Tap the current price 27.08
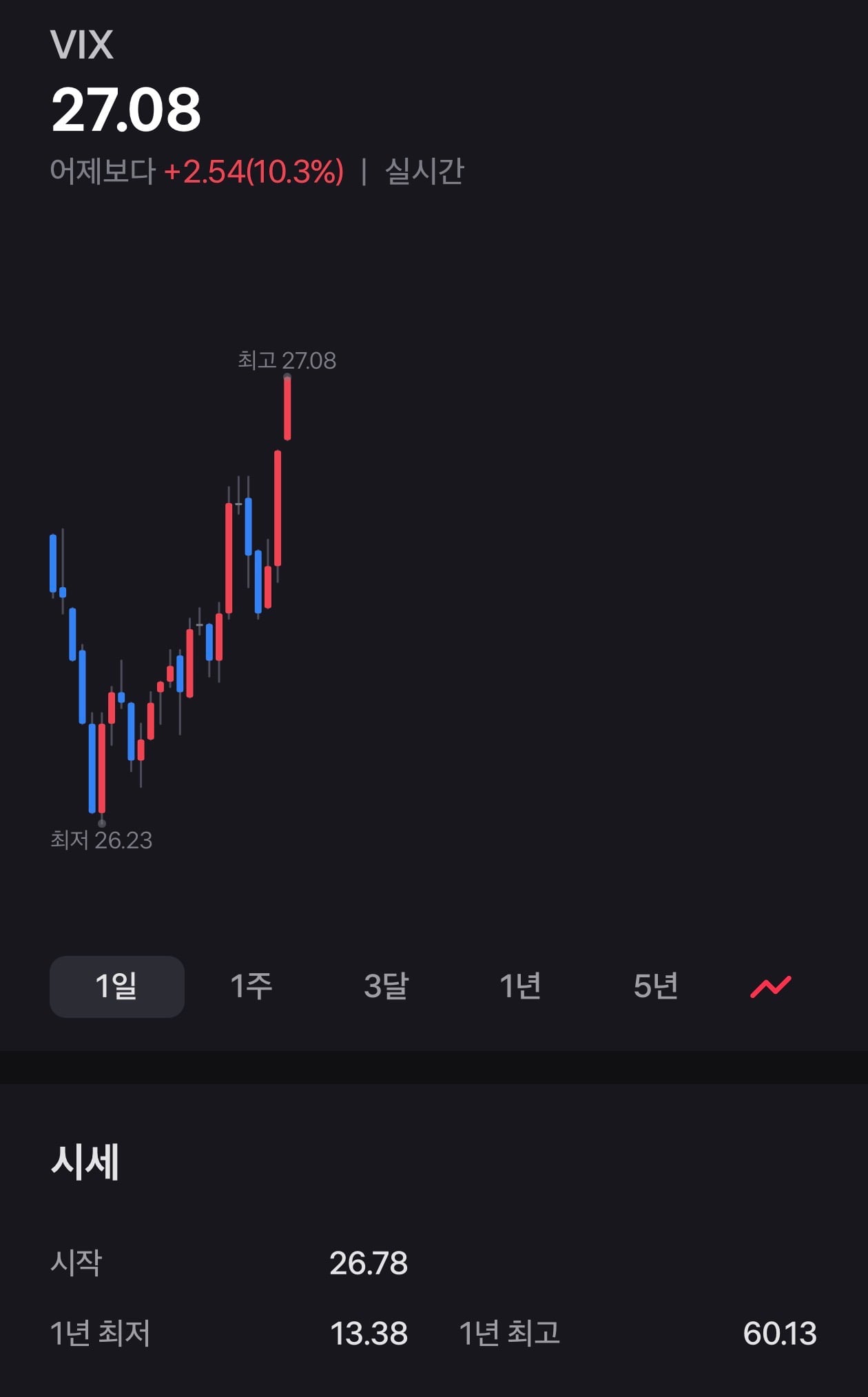This screenshot has width=868, height=1397. point(126,109)
